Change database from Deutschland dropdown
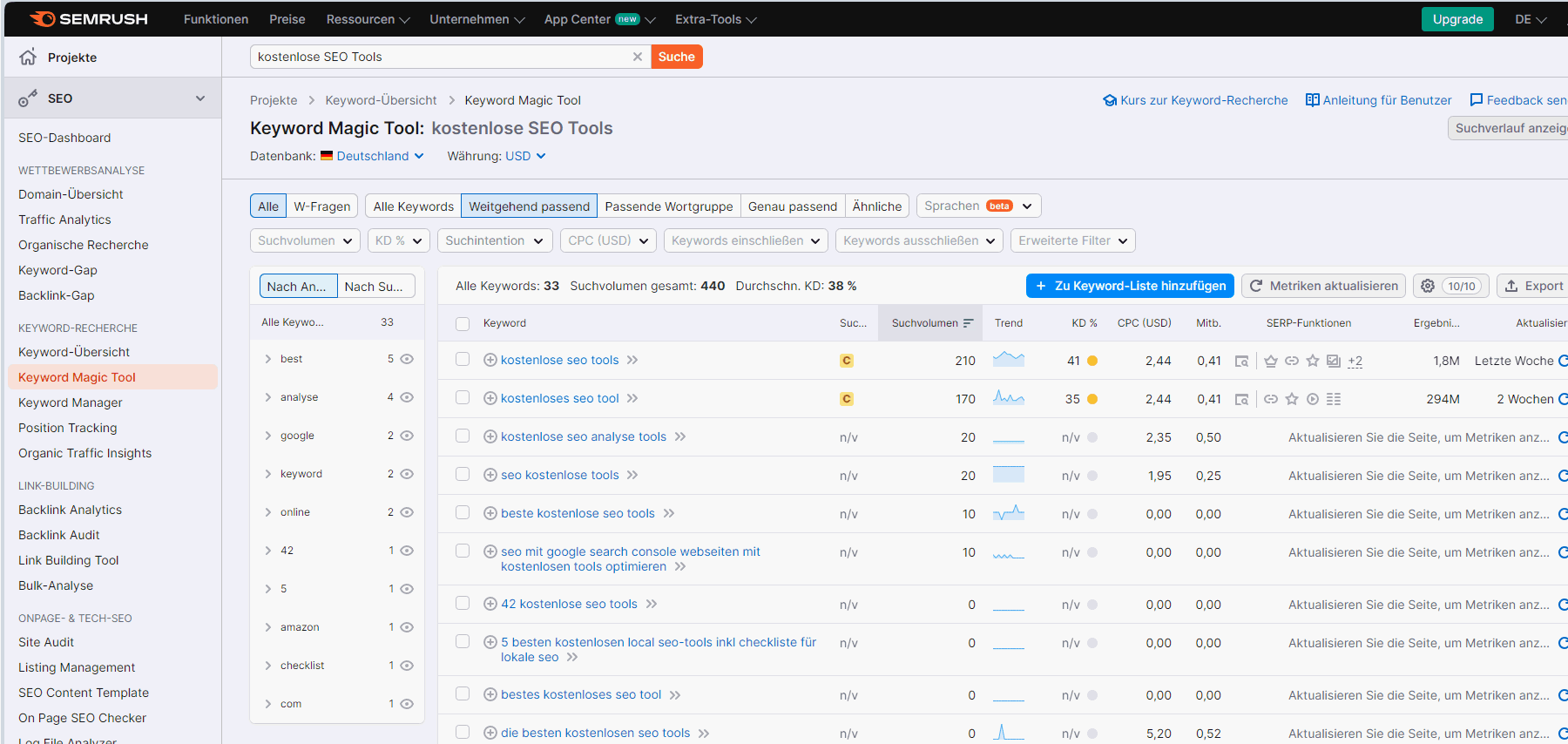Viewport: 1568px width, 744px height. pos(372,156)
